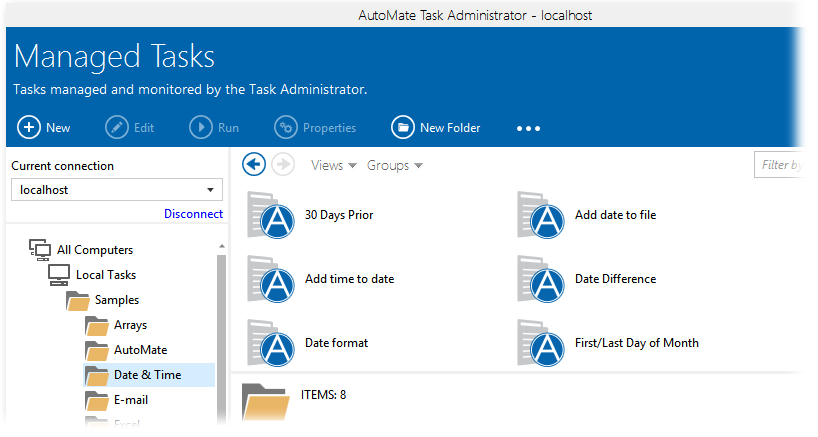Screen dimensions: 818x437
Task: Click the 'Add date to file' name
Action: pos(616,215)
